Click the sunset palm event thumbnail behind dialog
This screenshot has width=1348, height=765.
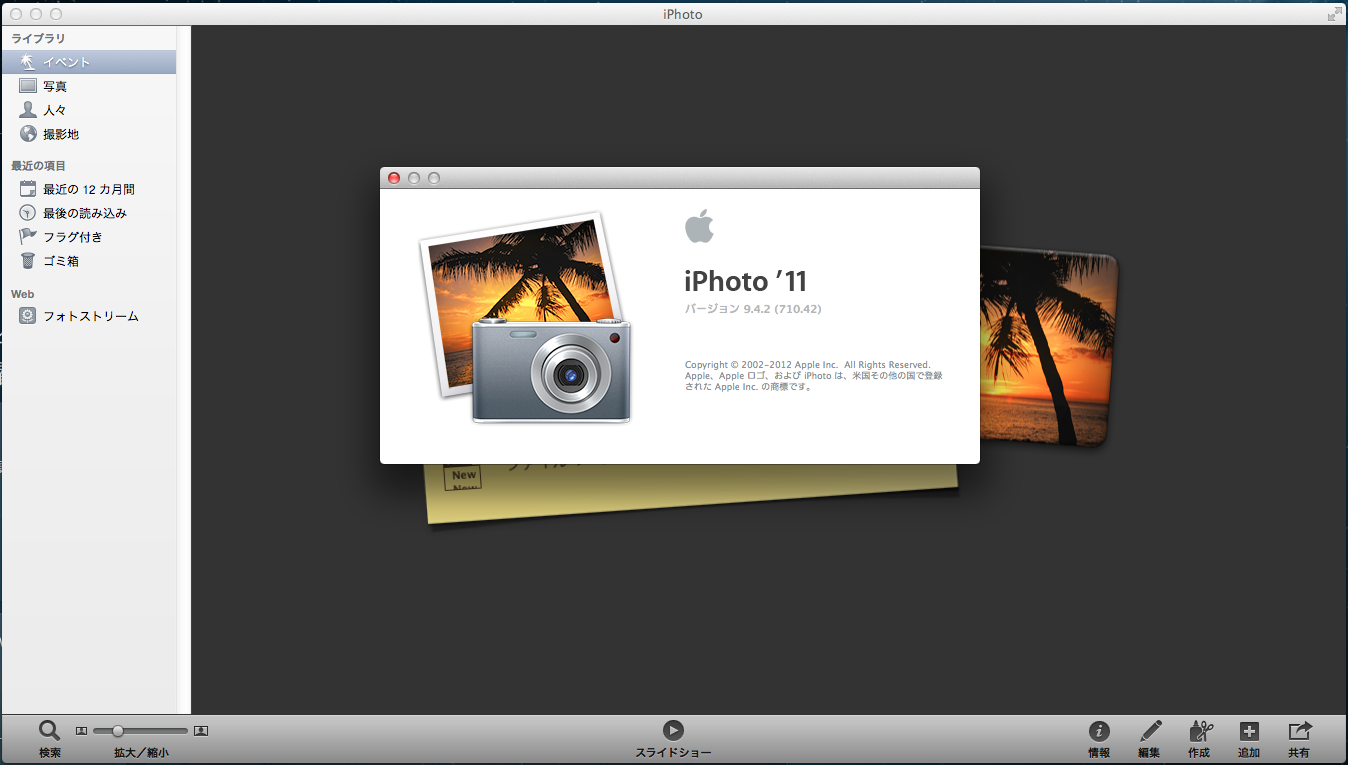(x=1048, y=346)
